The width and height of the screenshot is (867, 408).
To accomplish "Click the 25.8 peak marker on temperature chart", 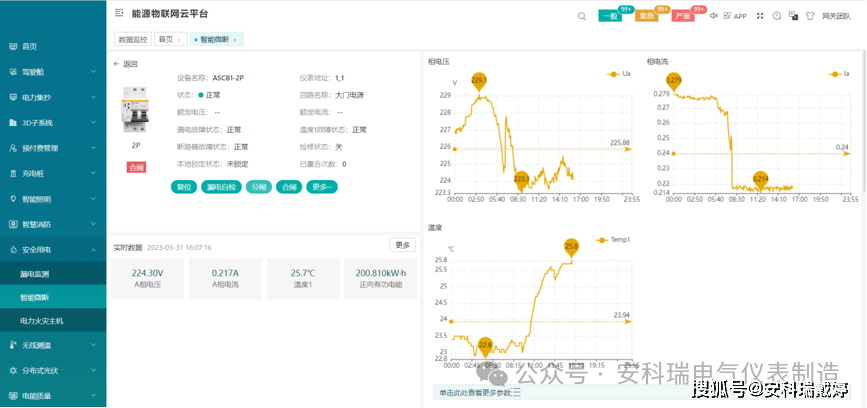I will click(572, 247).
